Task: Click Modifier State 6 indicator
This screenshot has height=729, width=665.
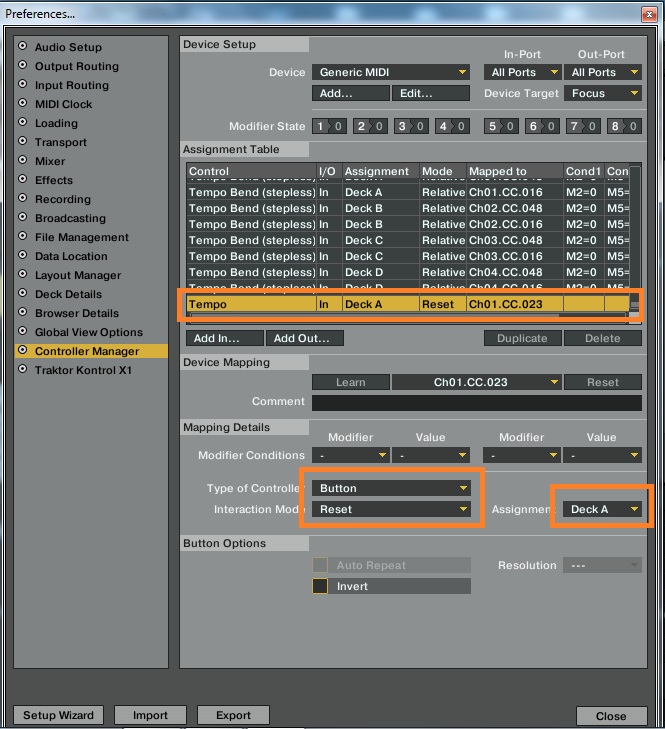Action: (x=542, y=126)
